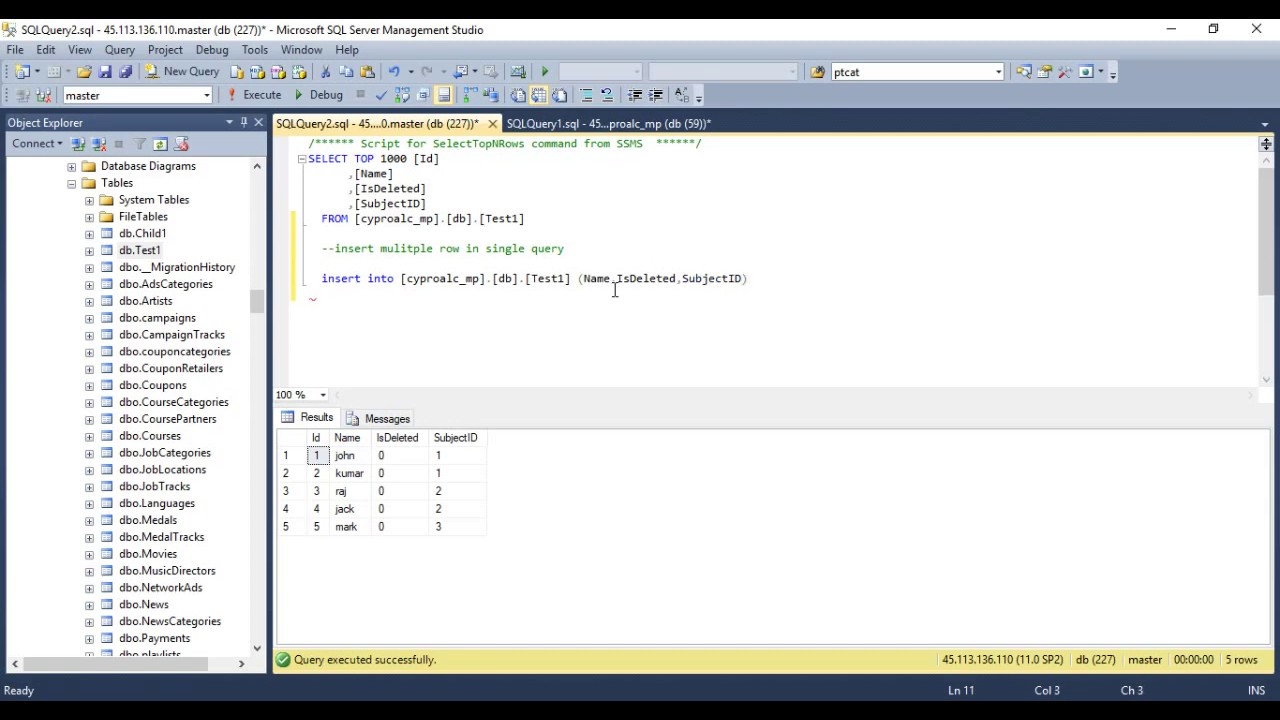1280x720 pixels.
Task: Open the master database dropdown
Action: coord(207,96)
